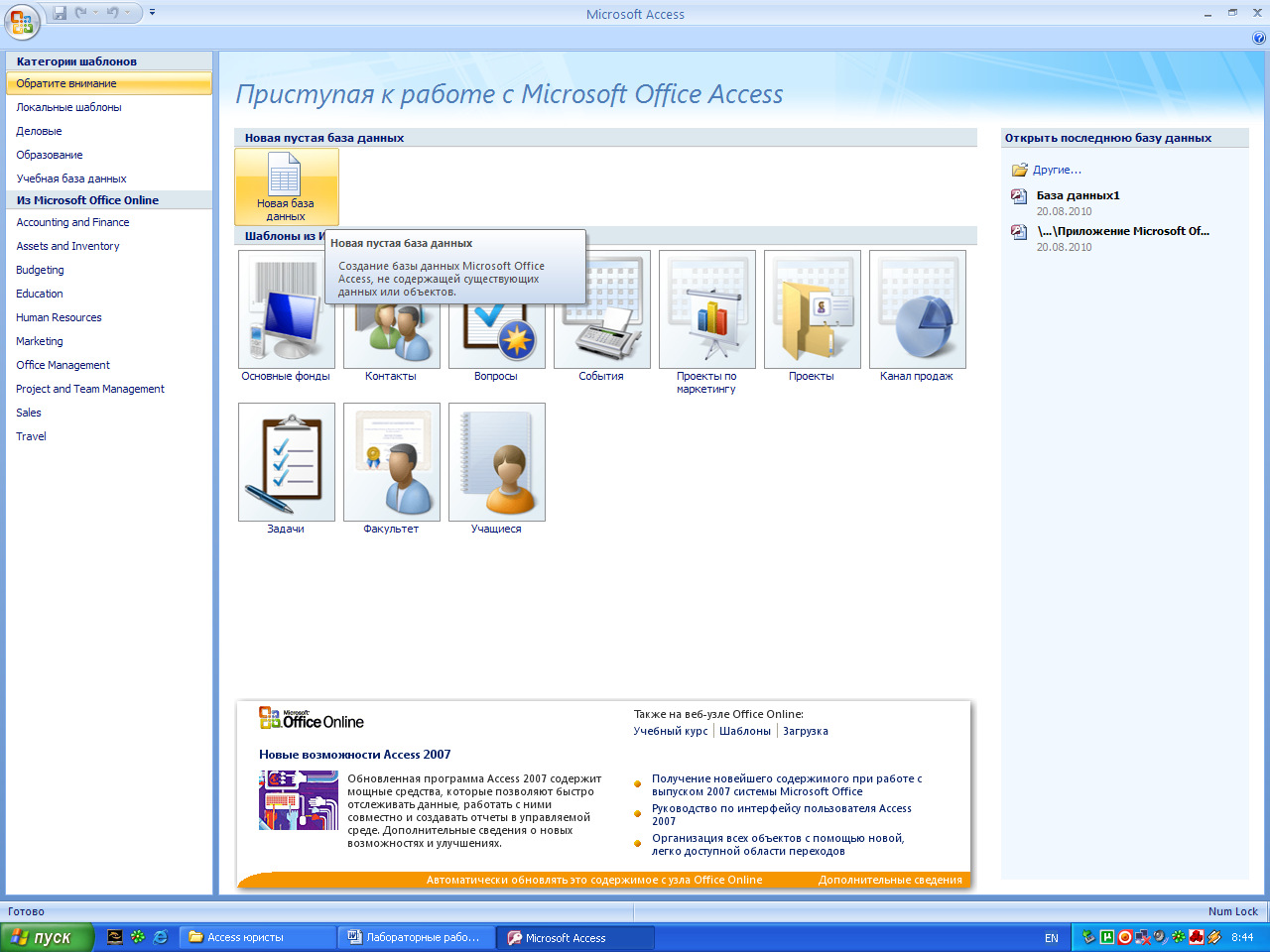
Task: Click the Новая база данных icon
Action: (x=286, y=186)
